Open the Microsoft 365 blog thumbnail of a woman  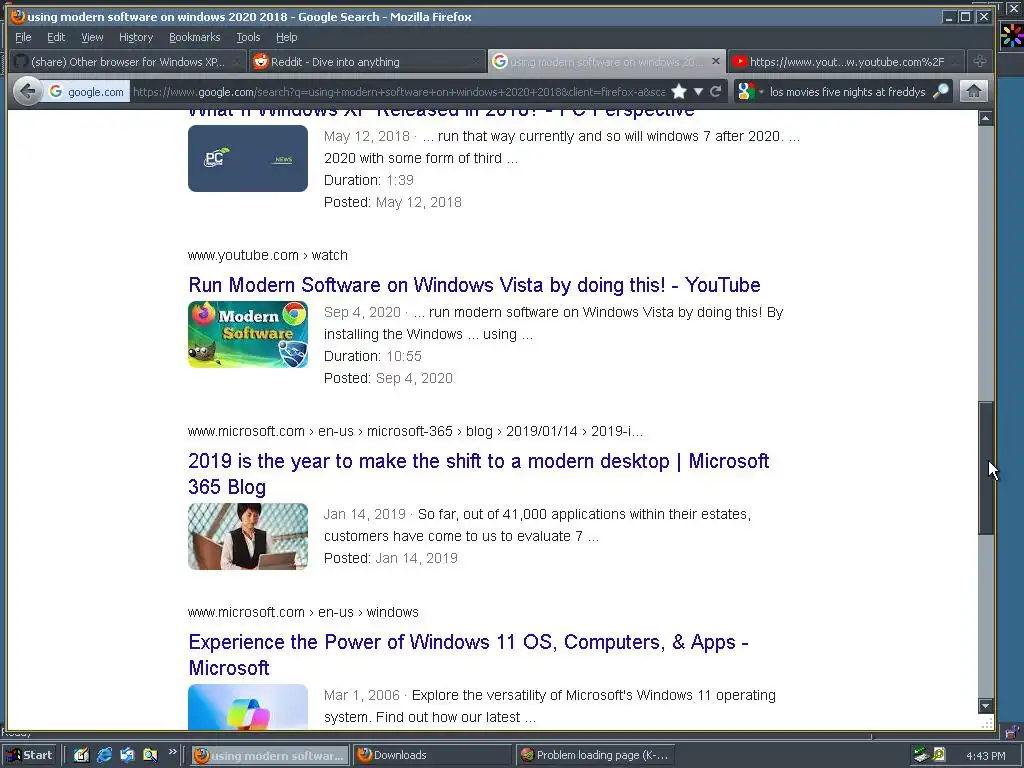tap(248, 536)
